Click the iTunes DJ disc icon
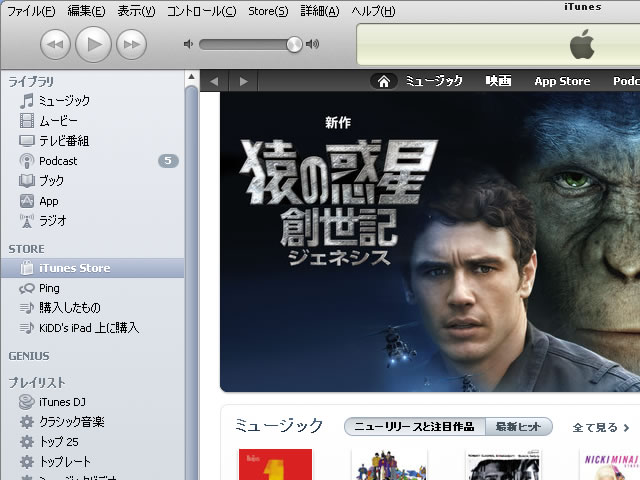The height and width of the screenshot is (480, 640). click(x=27, y=402)
